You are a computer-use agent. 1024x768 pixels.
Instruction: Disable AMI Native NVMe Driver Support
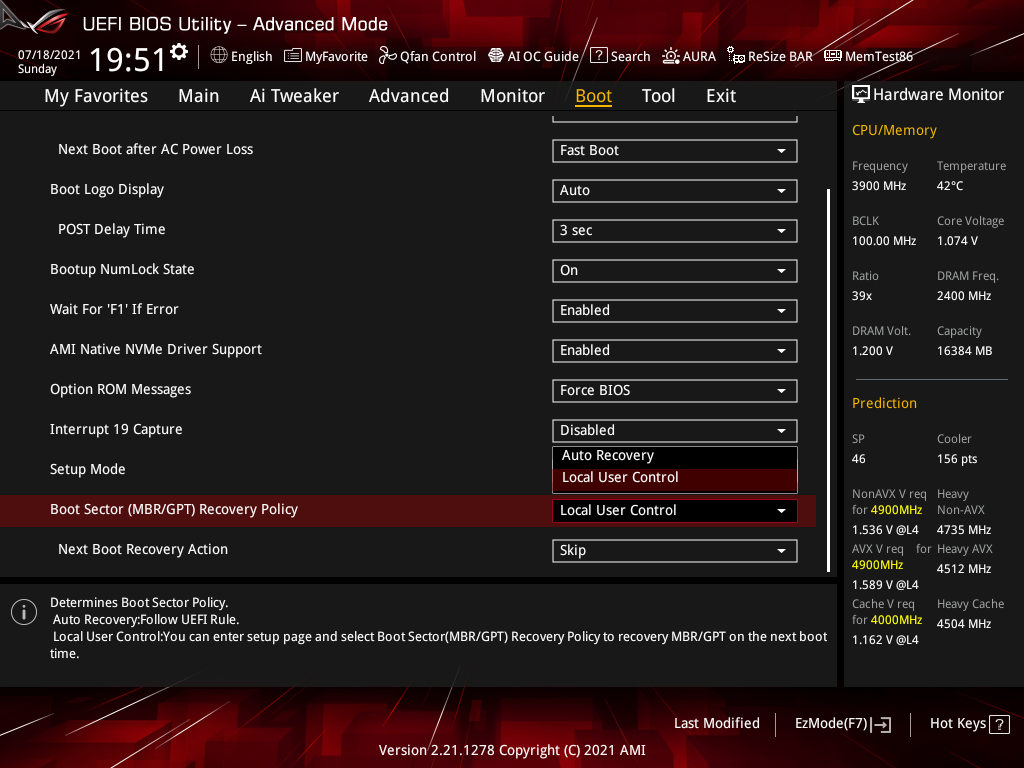pyautogui.click(x=674, y=350)
